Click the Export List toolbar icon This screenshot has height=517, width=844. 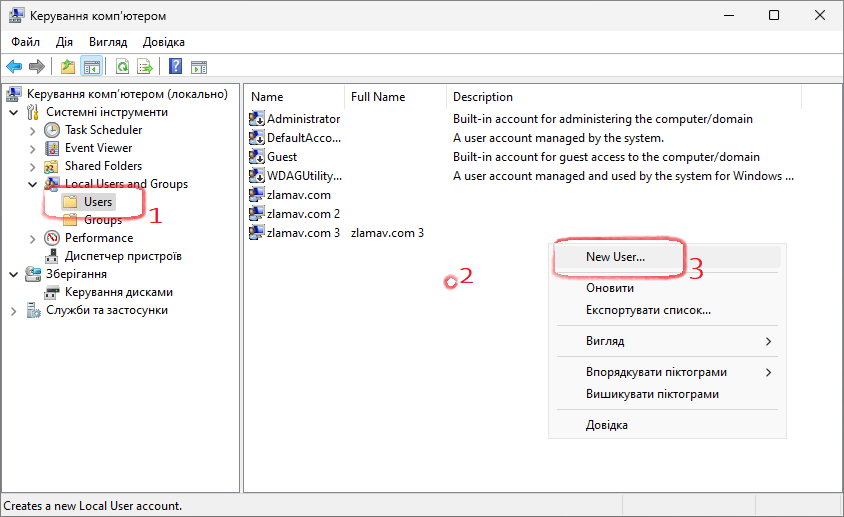tap(145, 67)
